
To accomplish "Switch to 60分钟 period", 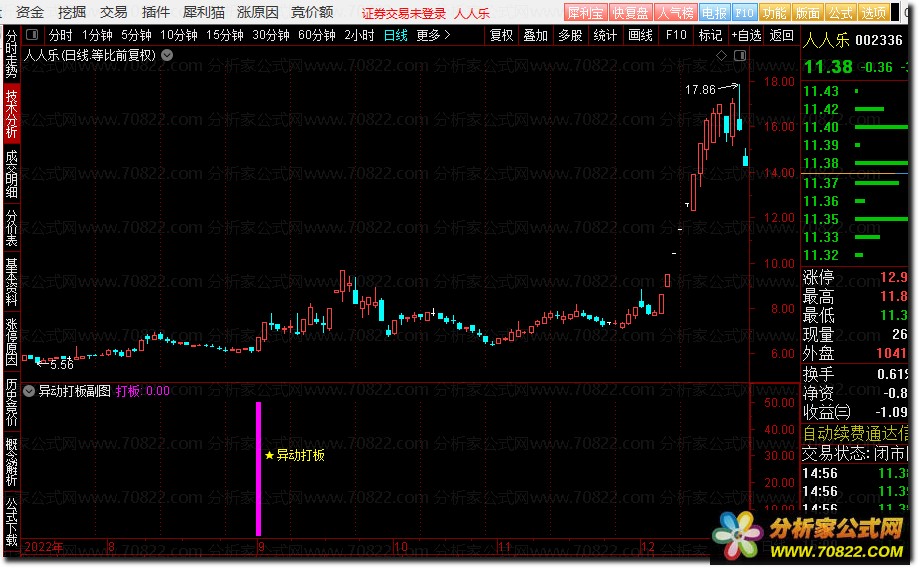I will click(x=316, y=35).
